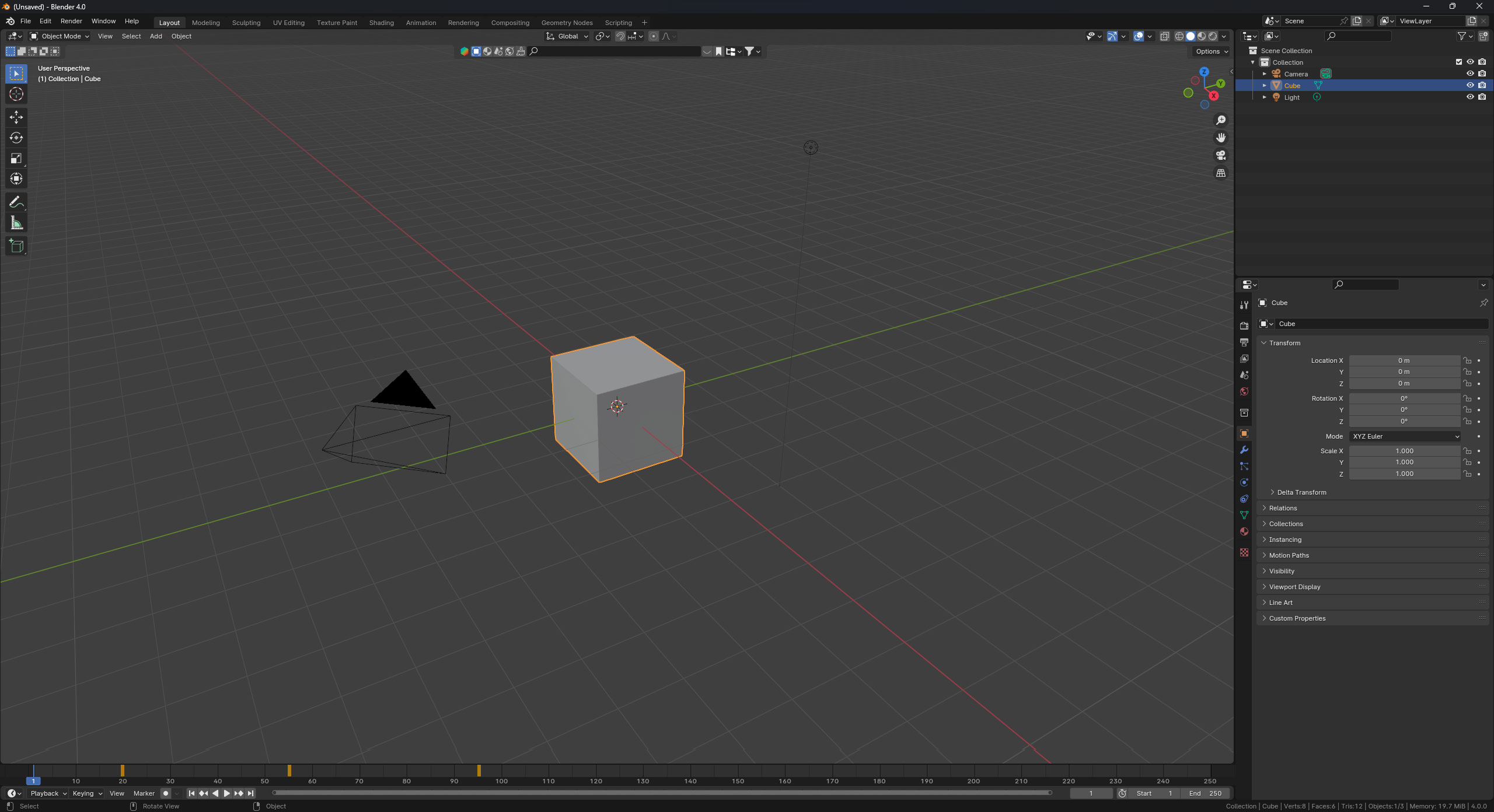Viewport: 1494px width, 812px height.
Task: Toggle snapping magnet icon
Action: click(x=620, y=36)
